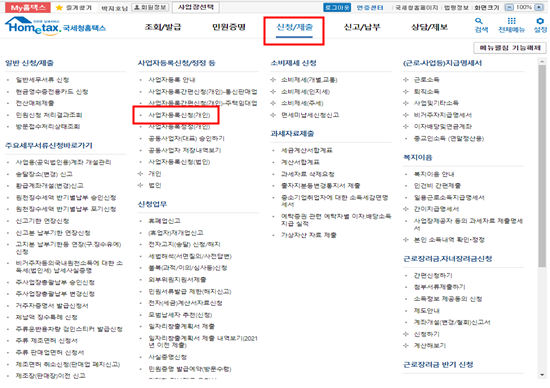Open the My홈택스 tab
The height and width of the screenshot is (388, 550).
28,7
